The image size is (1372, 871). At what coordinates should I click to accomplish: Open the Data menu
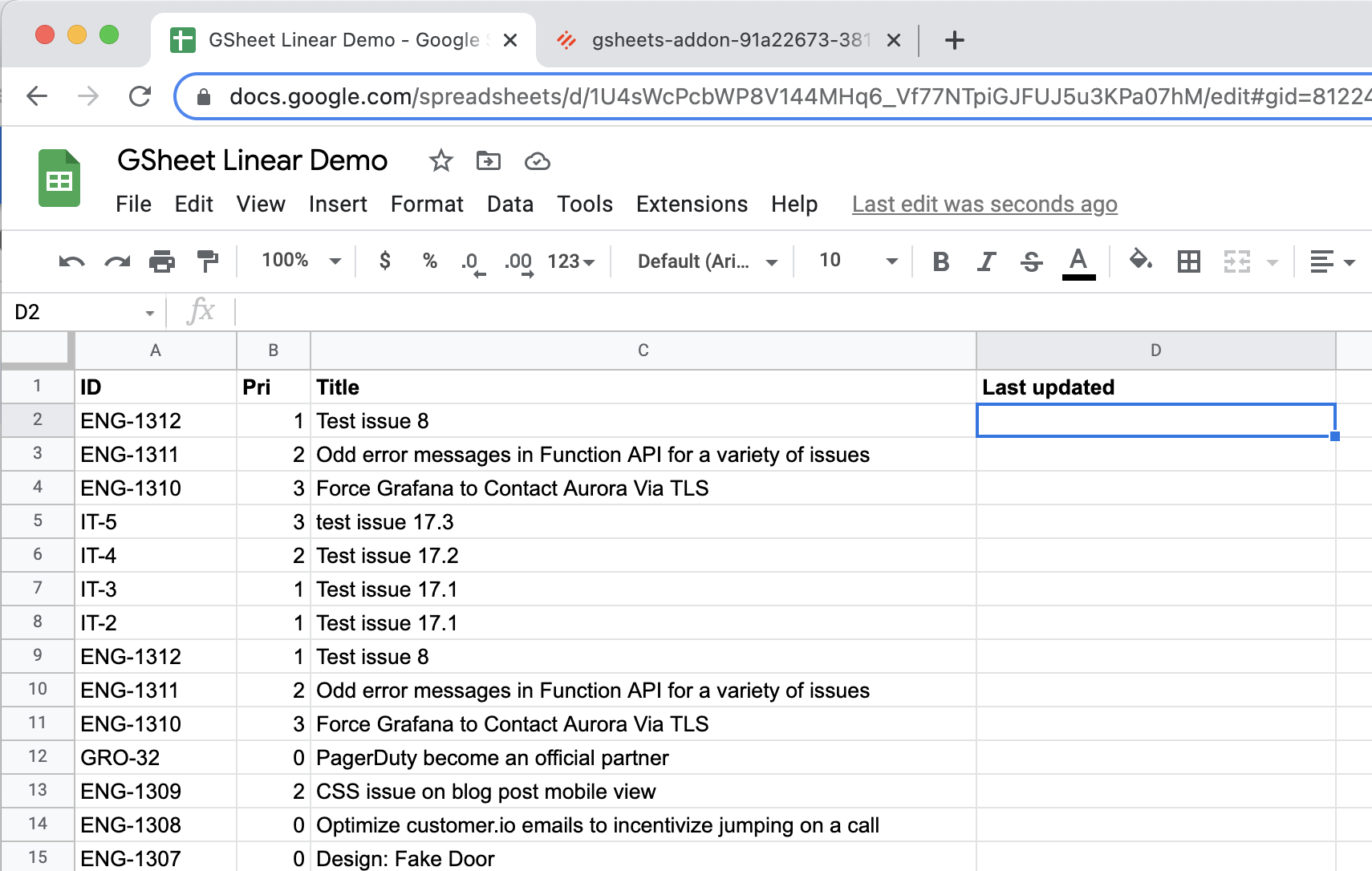(x=510, y=205)
